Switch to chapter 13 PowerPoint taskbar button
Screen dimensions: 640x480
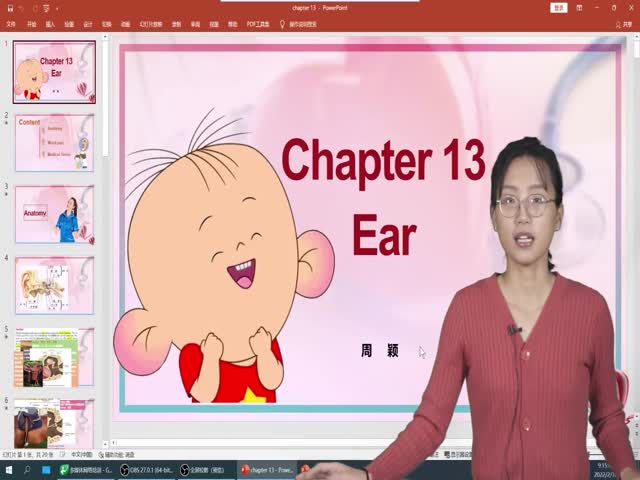267,470
